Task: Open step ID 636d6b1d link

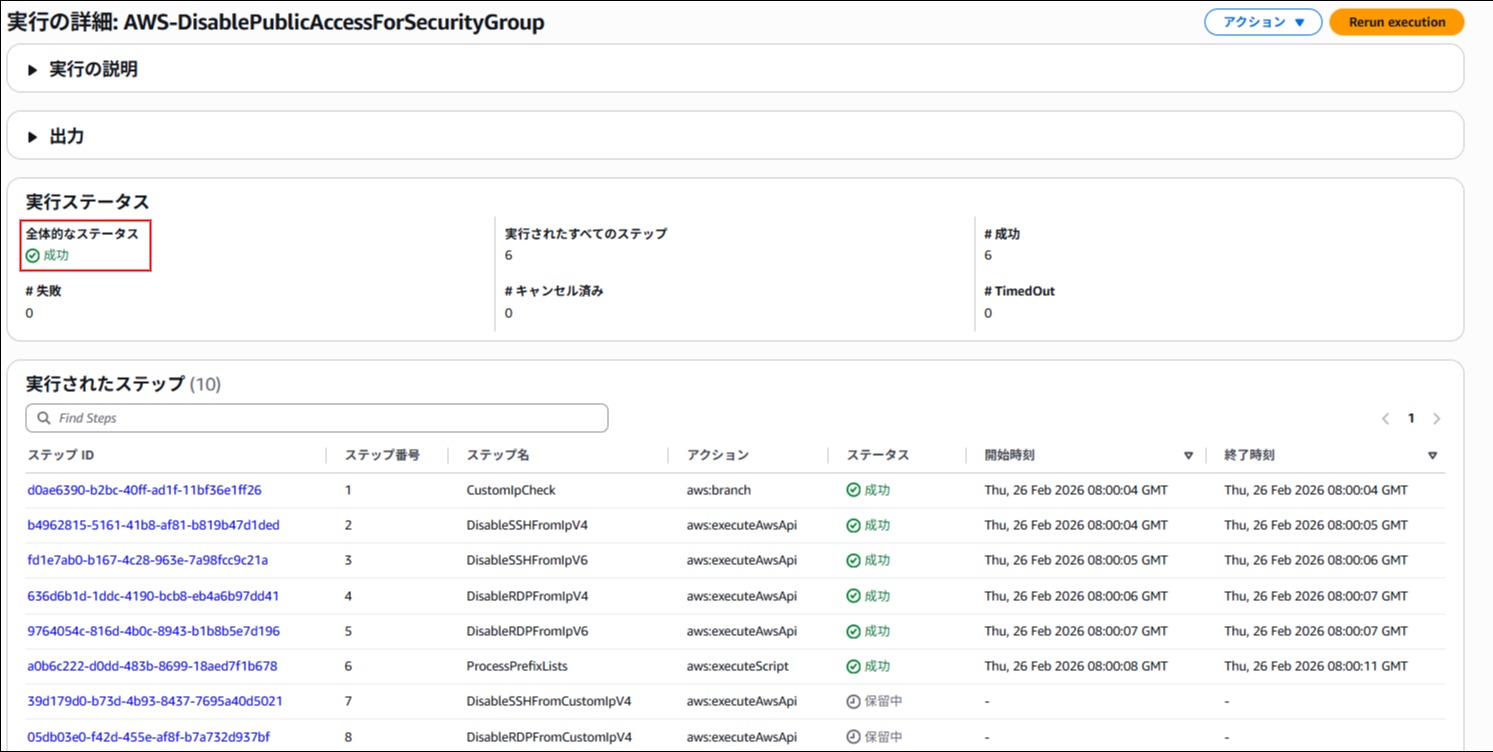Action: pyautogui.click(x=153, y=596)
